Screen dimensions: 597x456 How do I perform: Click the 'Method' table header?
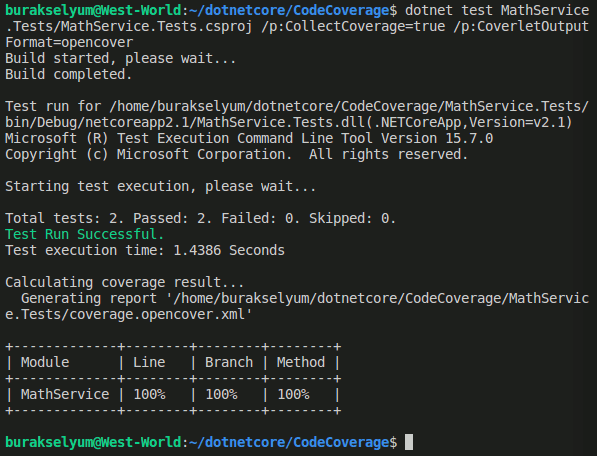click(301, 362)
